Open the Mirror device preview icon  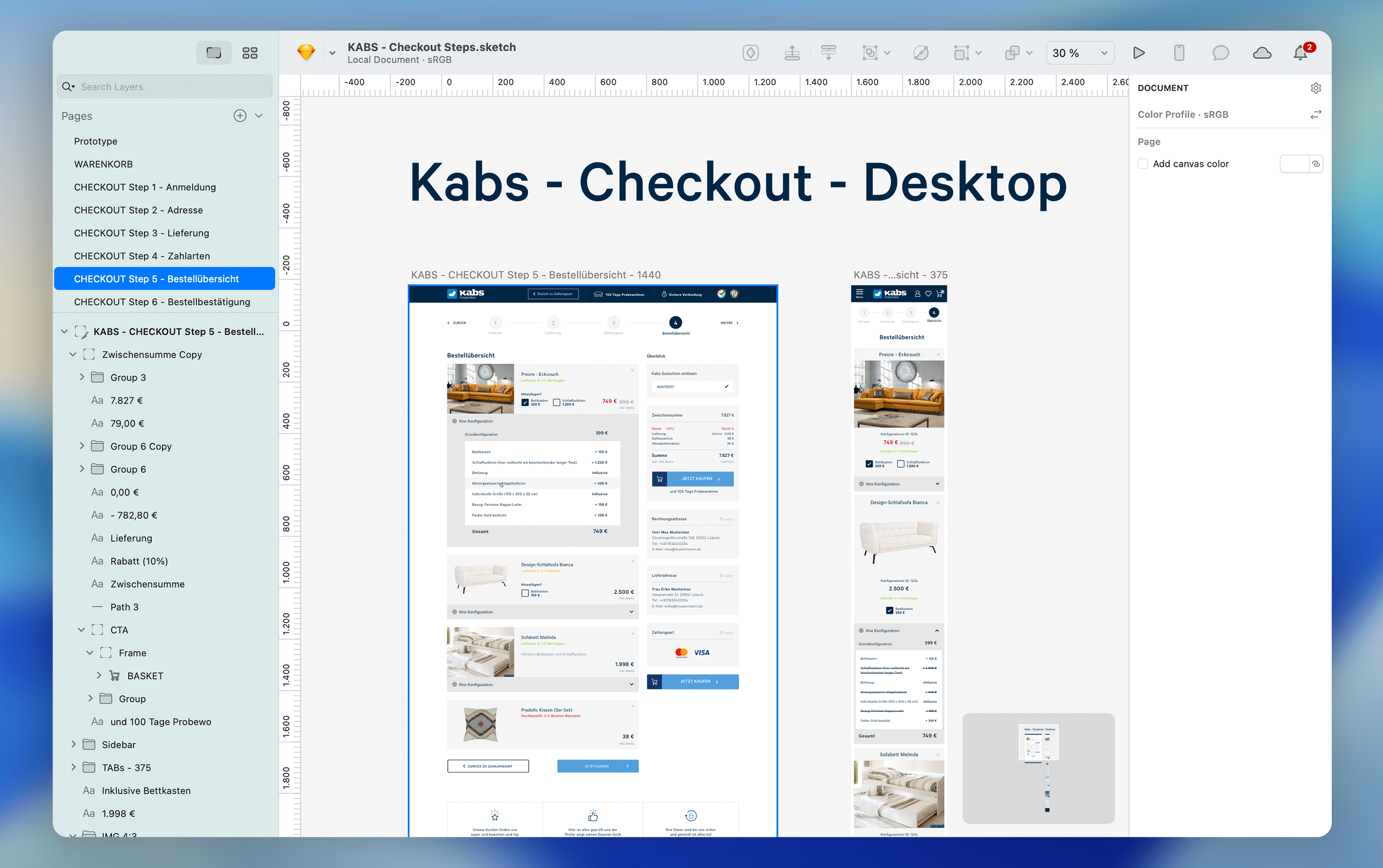[1179, 53]
